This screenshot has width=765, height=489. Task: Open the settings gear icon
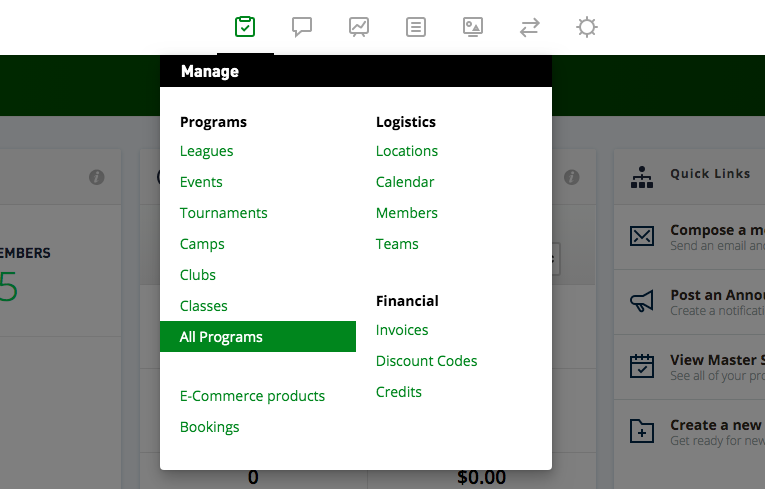(586, 27)
